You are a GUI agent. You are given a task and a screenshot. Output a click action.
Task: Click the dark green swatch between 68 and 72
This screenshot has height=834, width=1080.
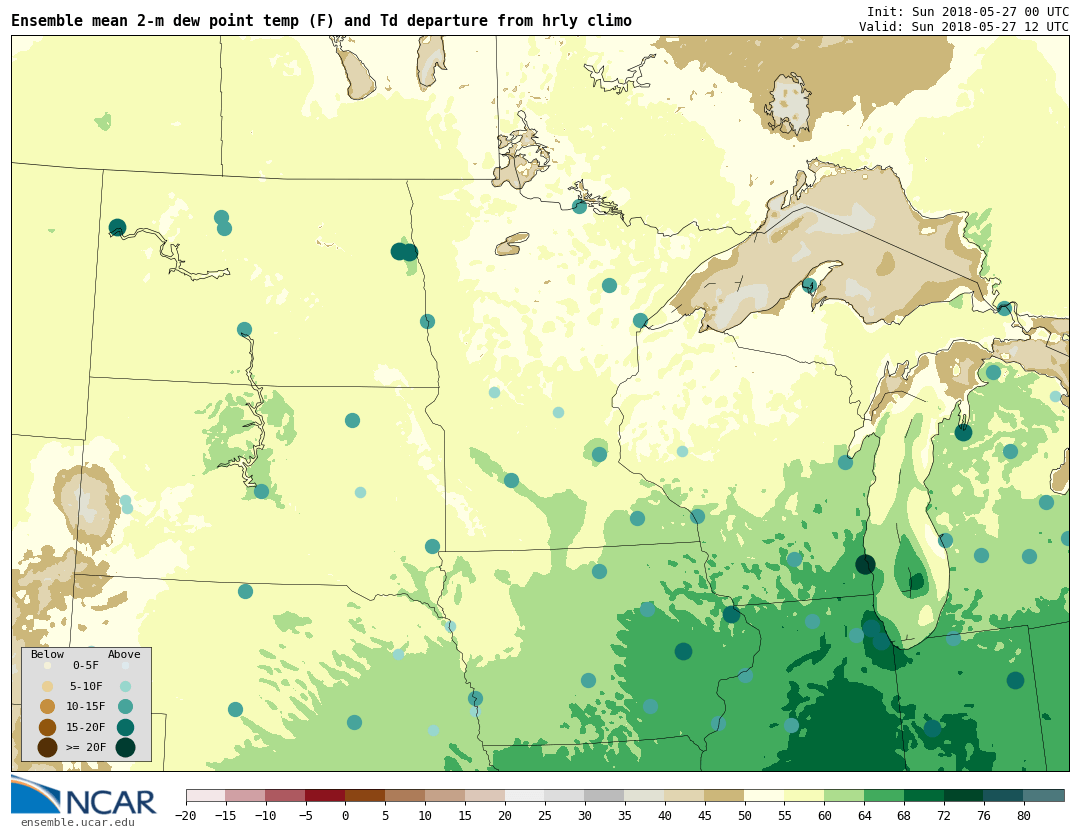925,795
